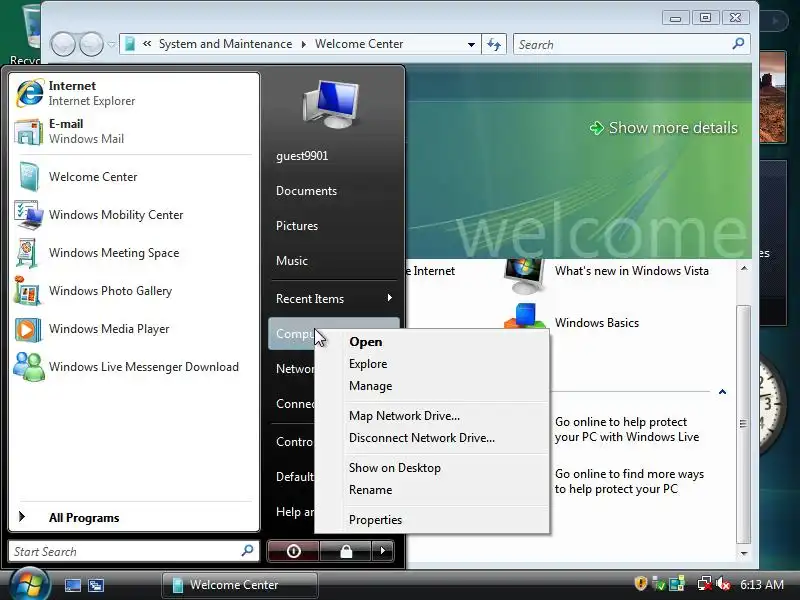Choose Explore in context menu

[x=432, y=364]
